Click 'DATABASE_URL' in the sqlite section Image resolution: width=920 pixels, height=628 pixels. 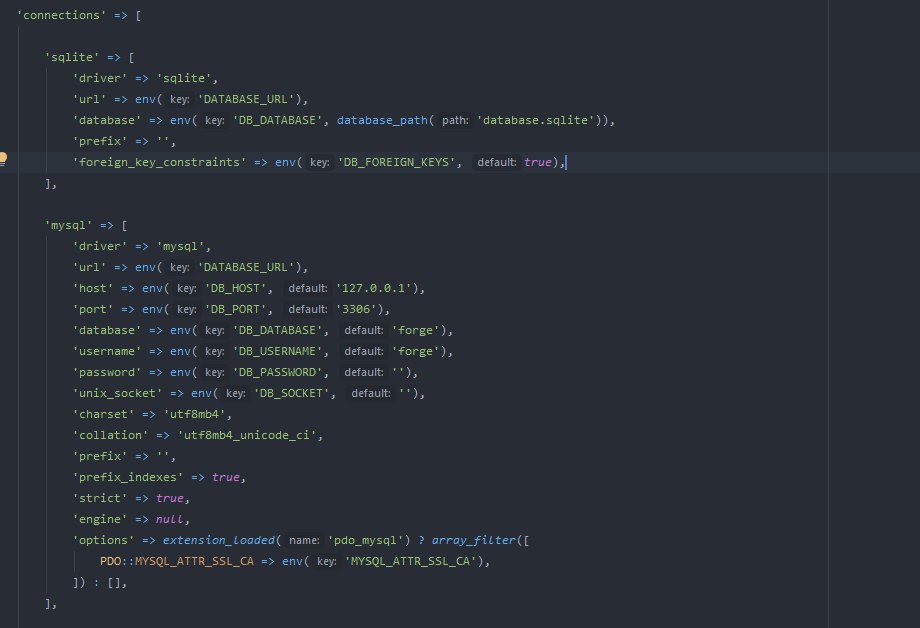(245, 99)
